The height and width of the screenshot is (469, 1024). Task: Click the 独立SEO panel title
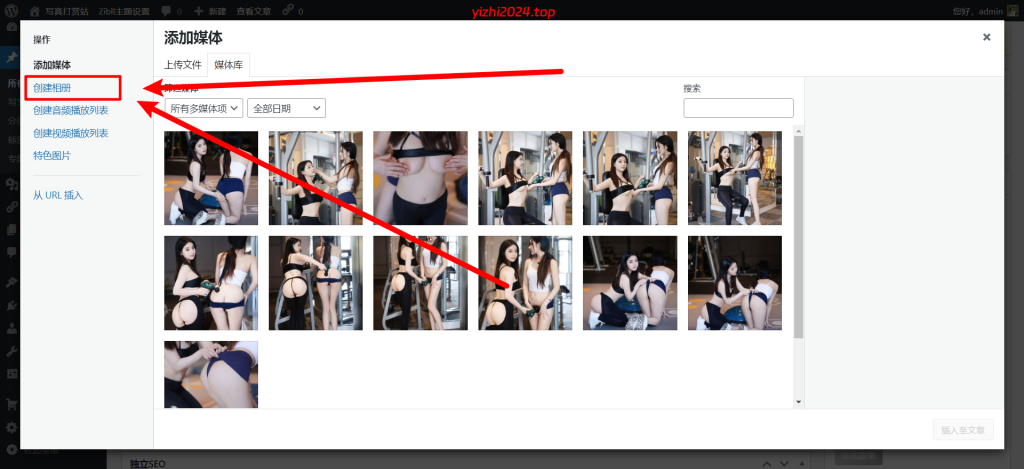(148, 464)
